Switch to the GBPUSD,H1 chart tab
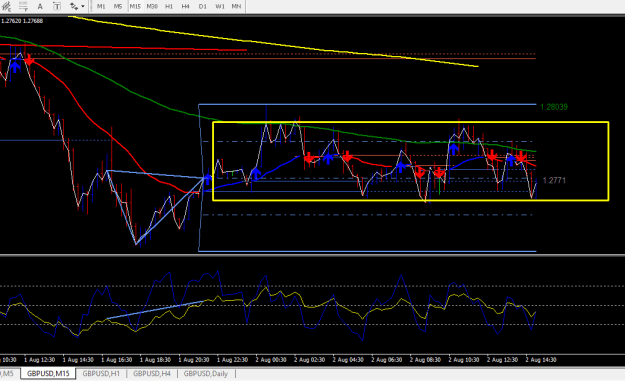The image size is (625, 381). pyautogui.click(x=101, y=374)
